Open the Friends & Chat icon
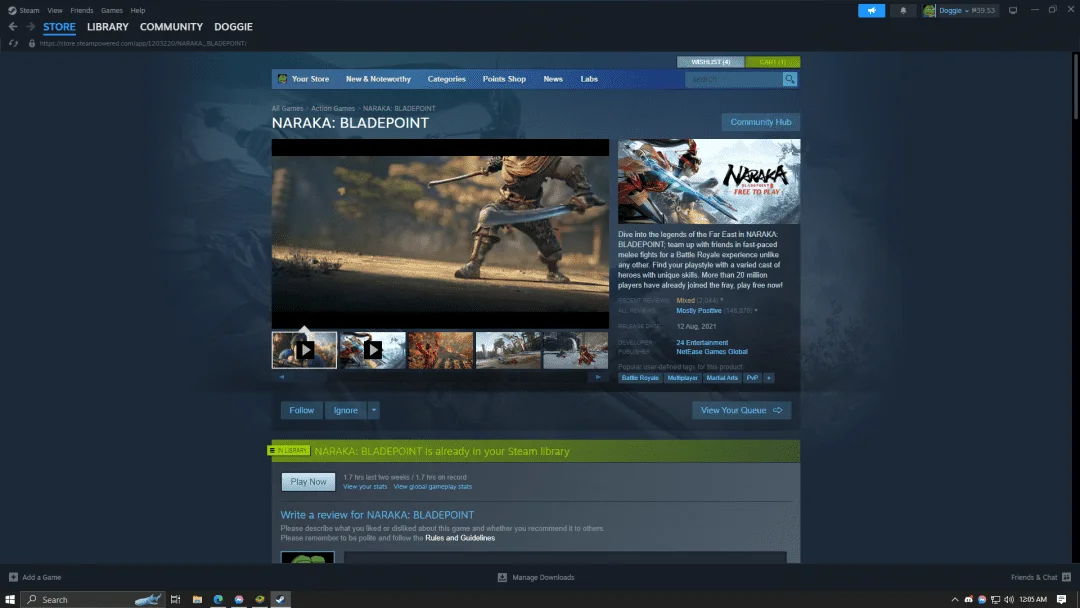1080x608 pixels. pos(1066,577)
